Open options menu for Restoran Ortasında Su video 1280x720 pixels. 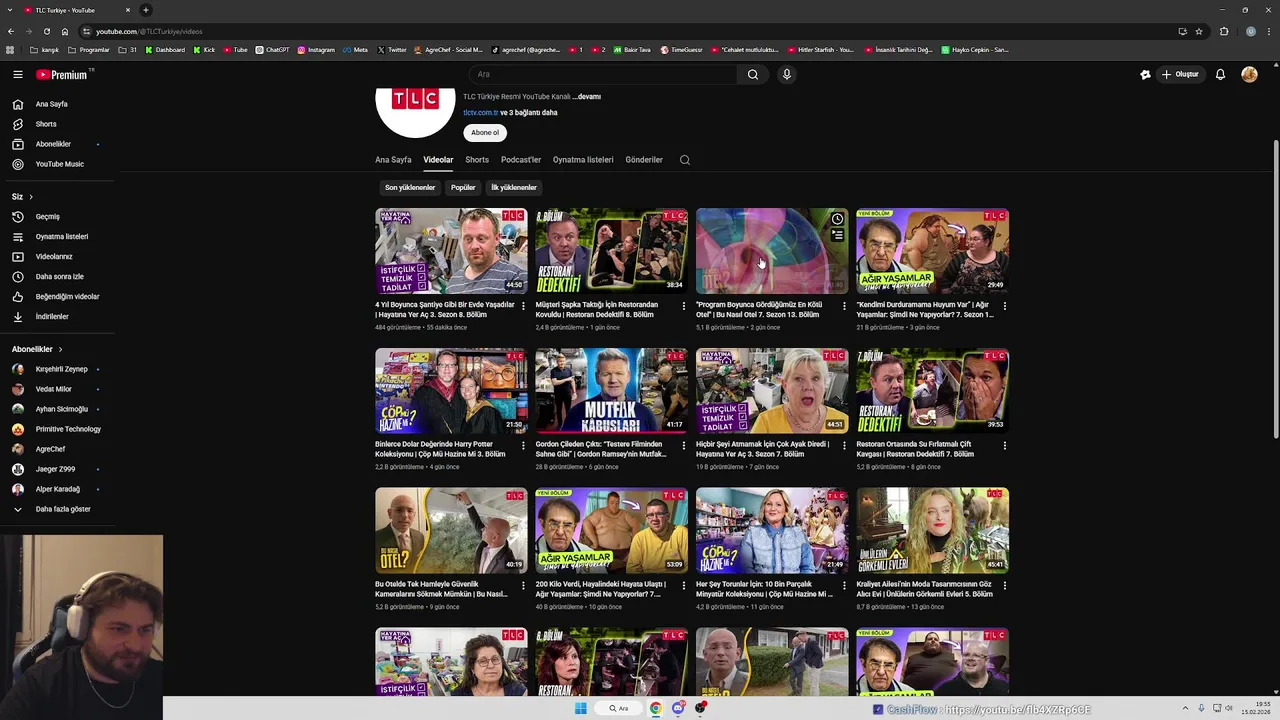click(1004, 445)
